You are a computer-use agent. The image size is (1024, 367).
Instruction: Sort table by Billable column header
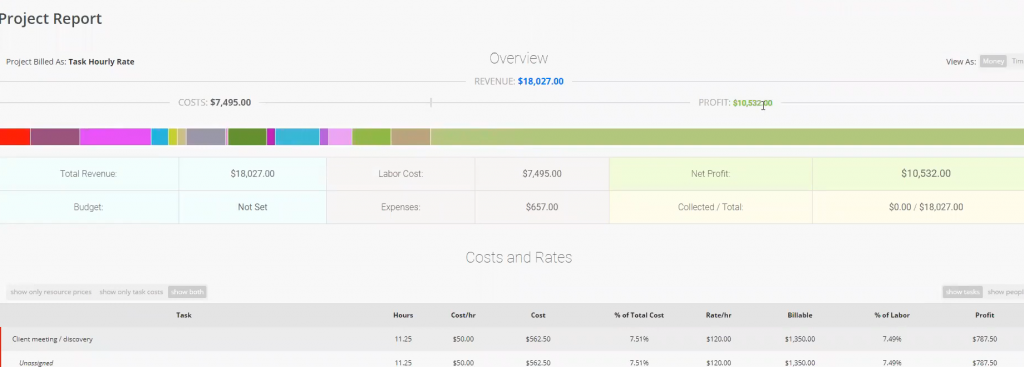[x=800, y=315]
